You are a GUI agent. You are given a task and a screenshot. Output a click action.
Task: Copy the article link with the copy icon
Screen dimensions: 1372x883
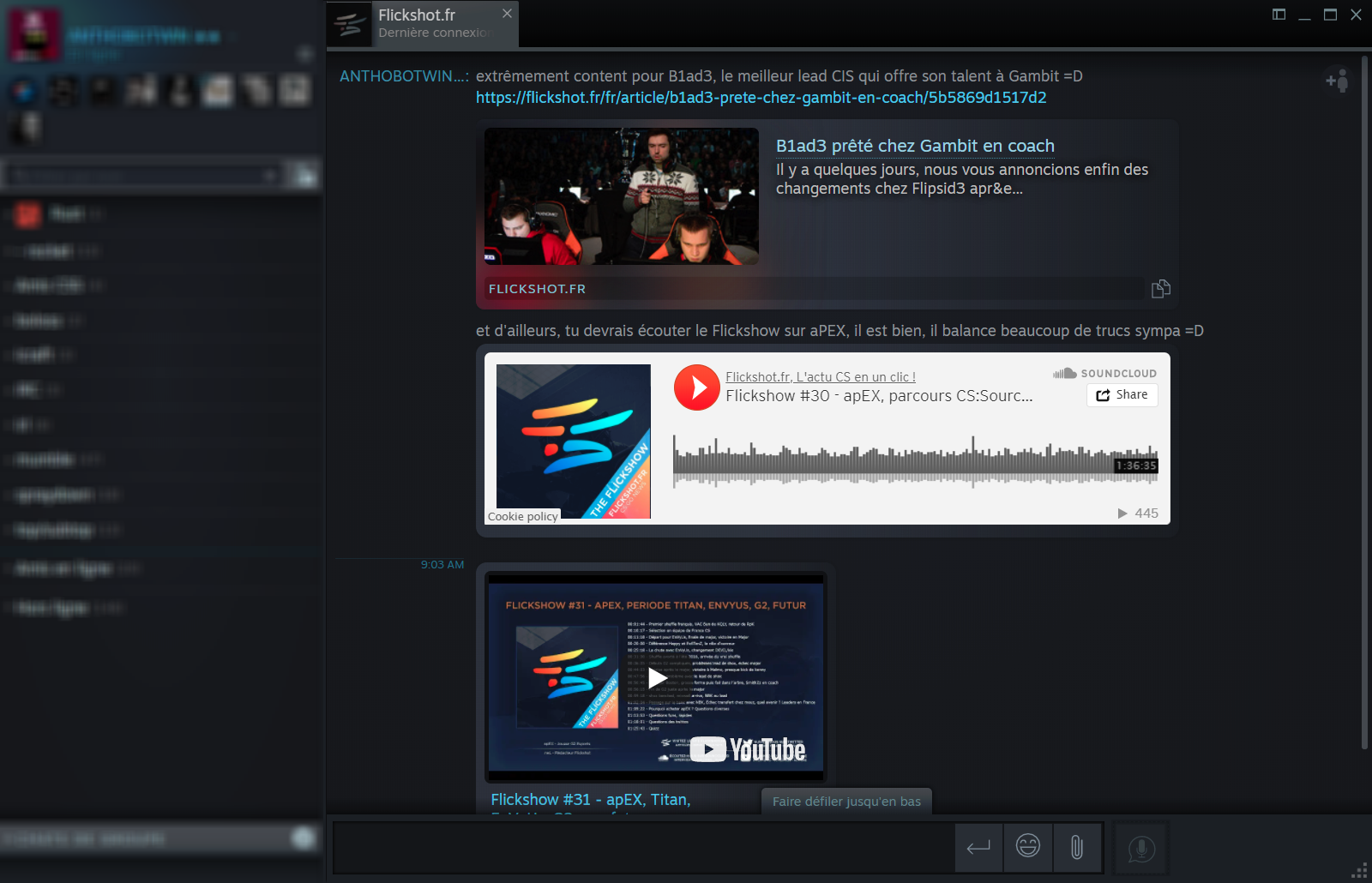tap(1160, 289)
